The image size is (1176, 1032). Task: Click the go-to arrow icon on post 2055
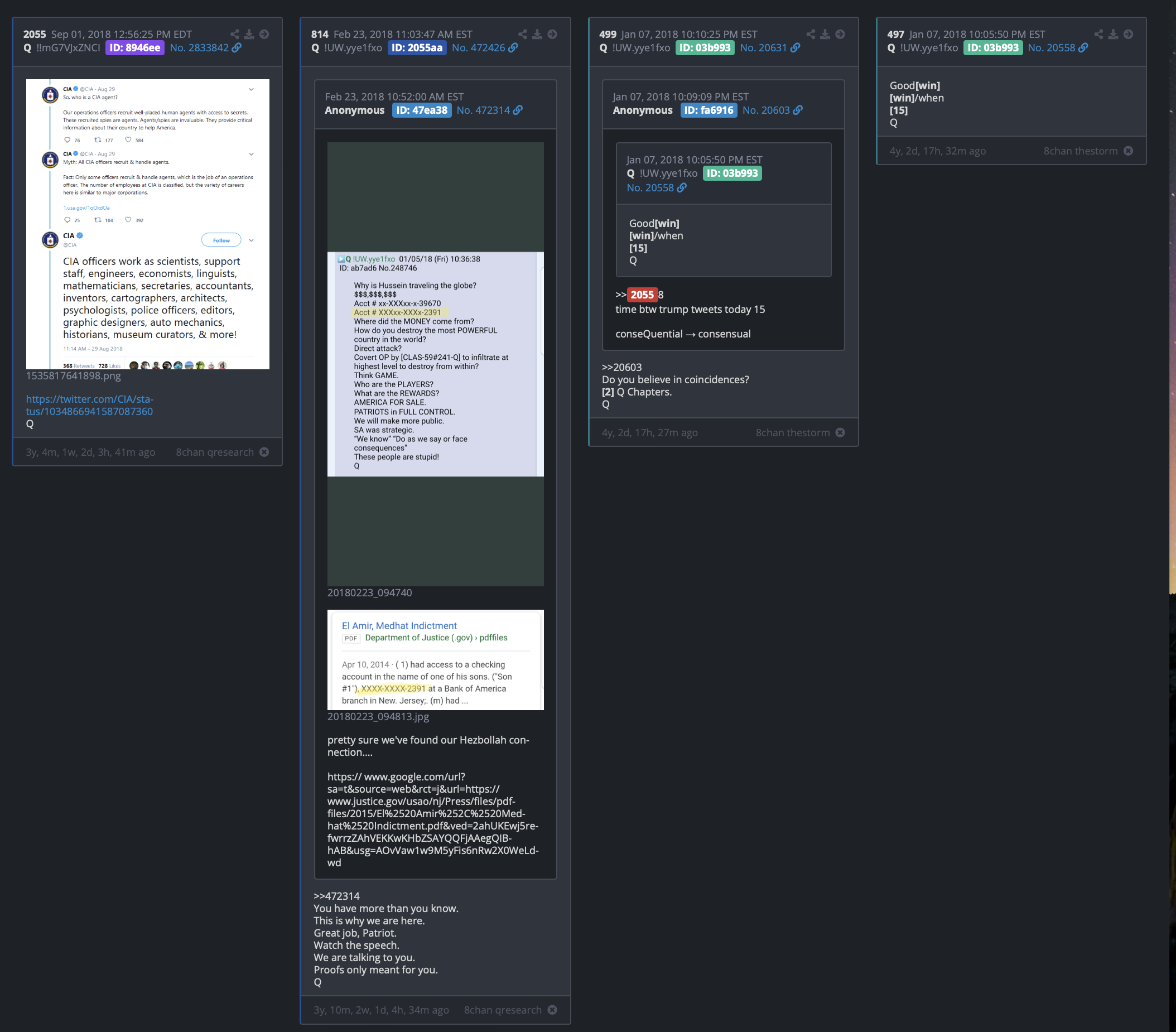264,35
